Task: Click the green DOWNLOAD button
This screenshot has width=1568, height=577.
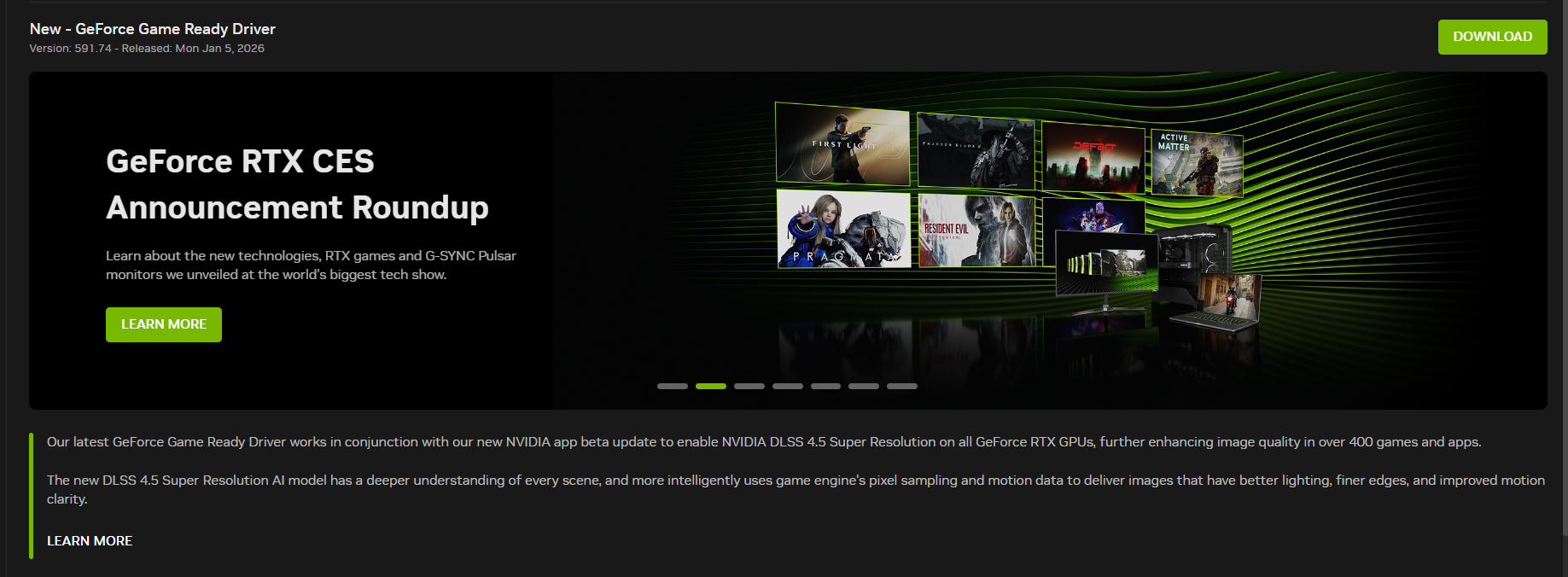Action: 1492,37
